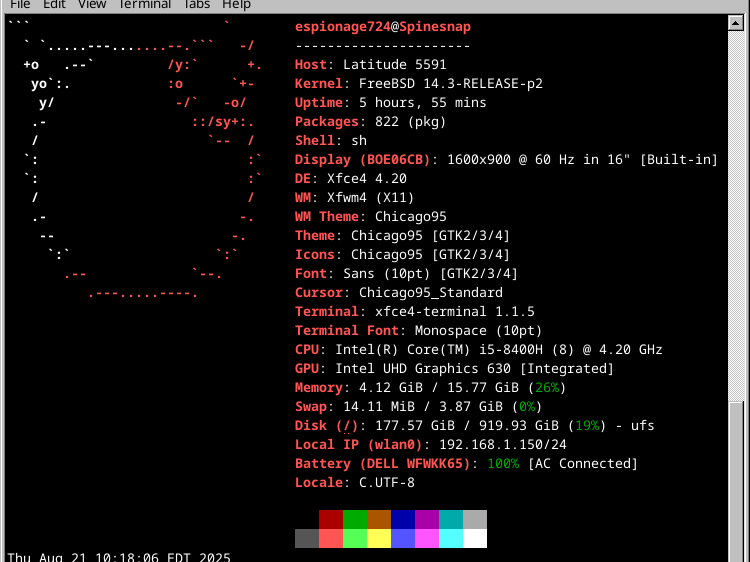The image size is (750, 562).
Task: Click the Theme line Chicago95 [GTK2/3/4]
Action: (x=430, y=235)
